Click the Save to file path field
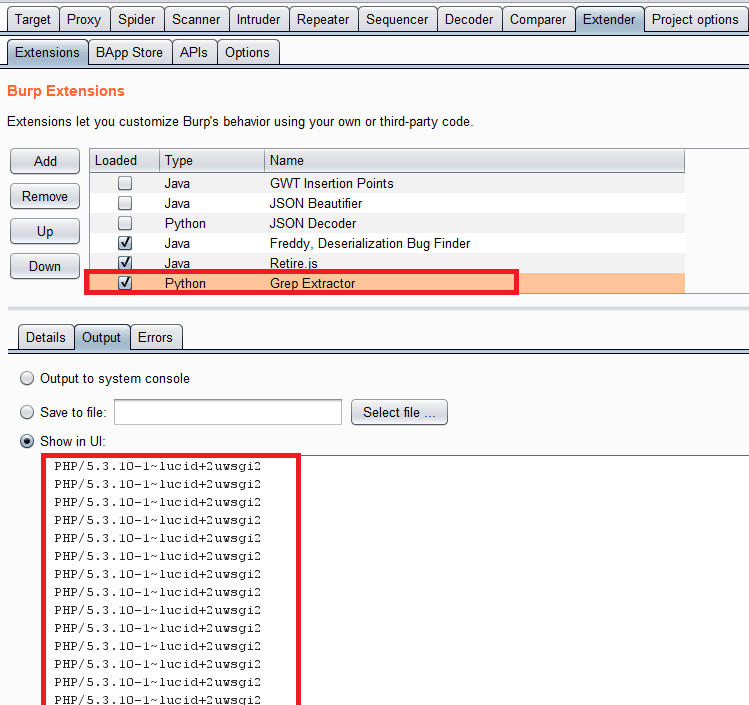Image resolution: width=749 pixels, height=705 pixels. 228,412
